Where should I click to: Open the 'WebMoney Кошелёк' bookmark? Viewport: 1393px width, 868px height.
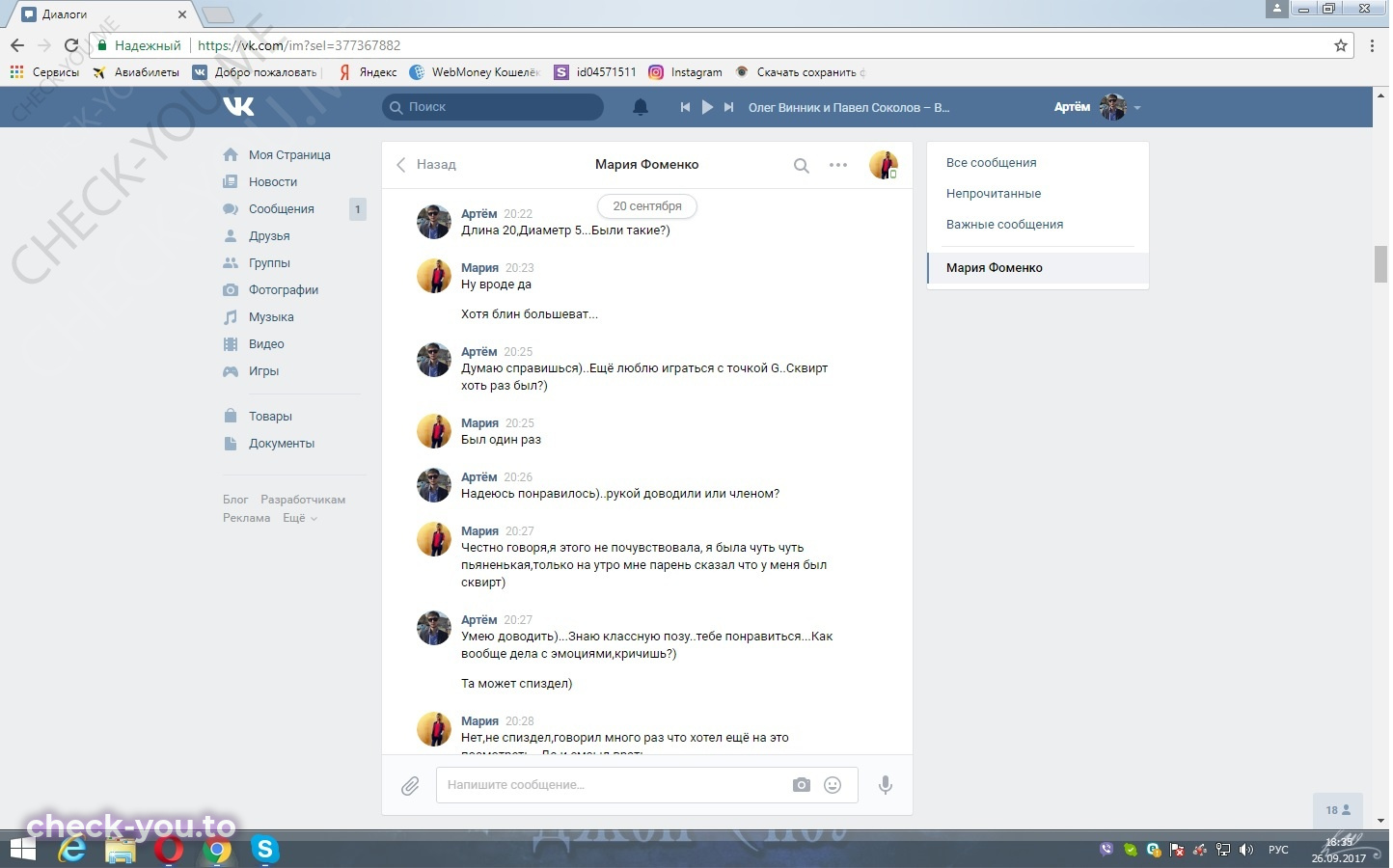click(475, 72)
